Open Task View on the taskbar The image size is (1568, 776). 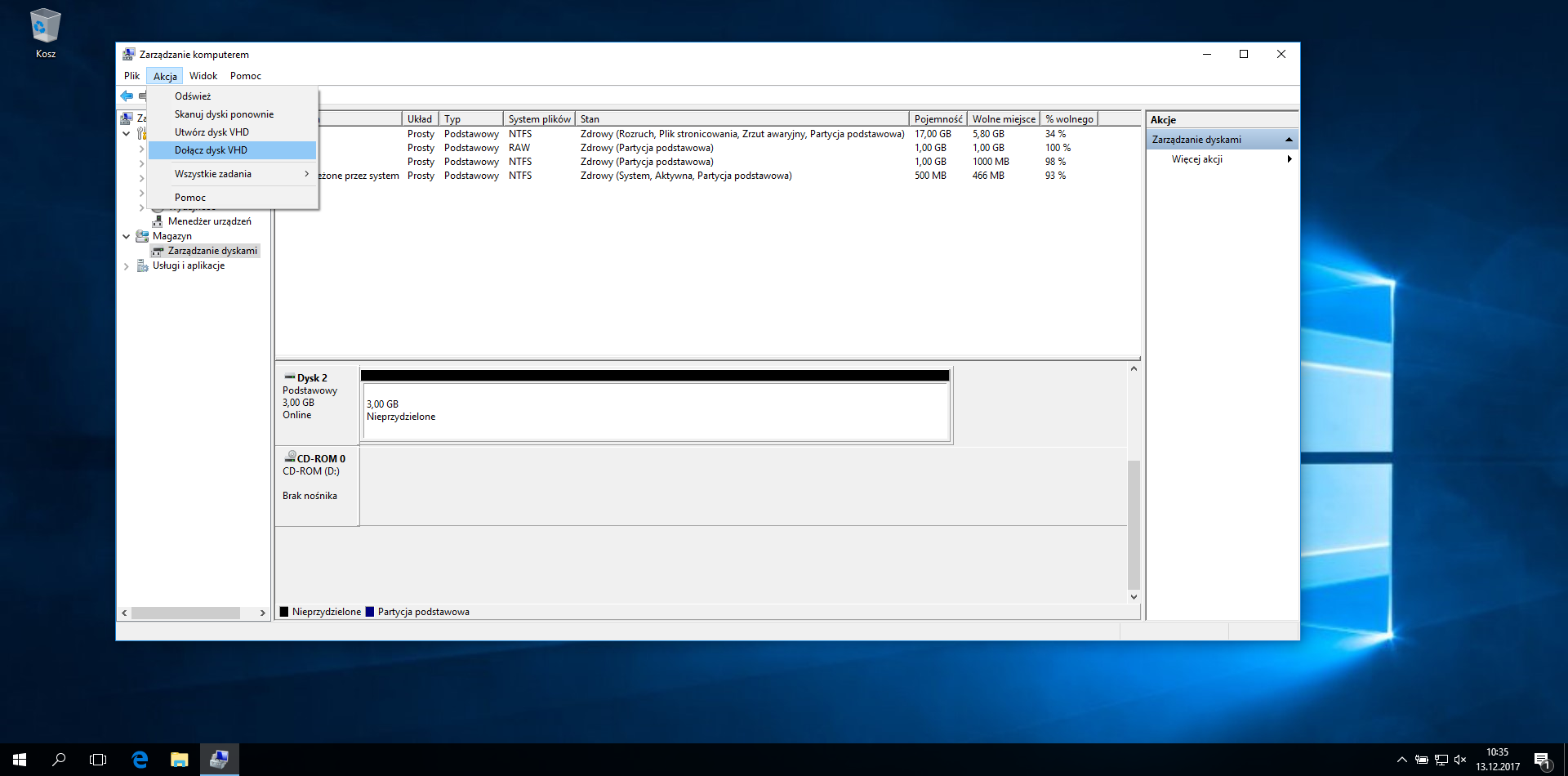[98, 760]
